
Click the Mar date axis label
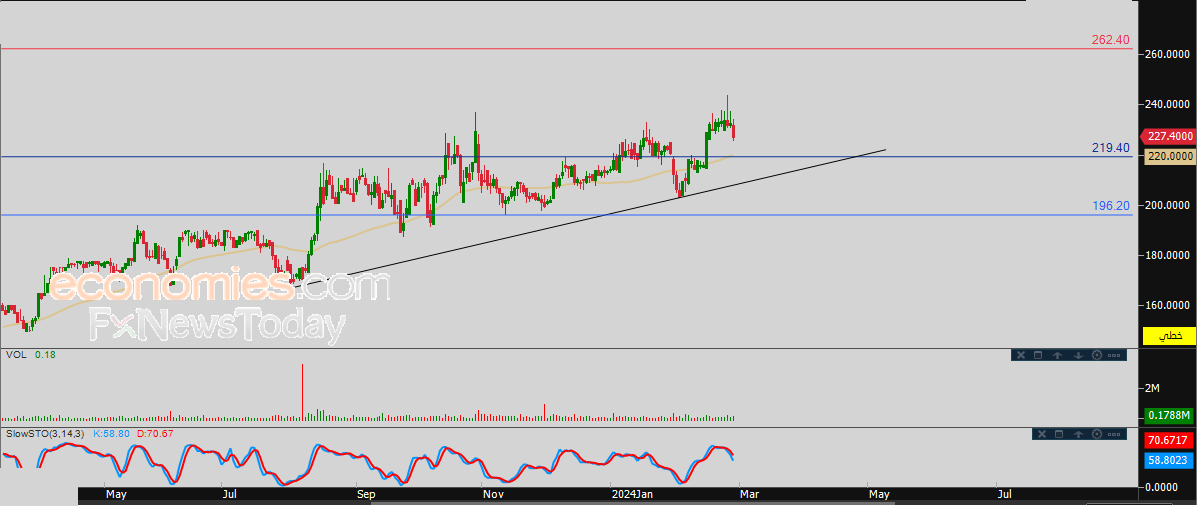click(x=749, y=495)
